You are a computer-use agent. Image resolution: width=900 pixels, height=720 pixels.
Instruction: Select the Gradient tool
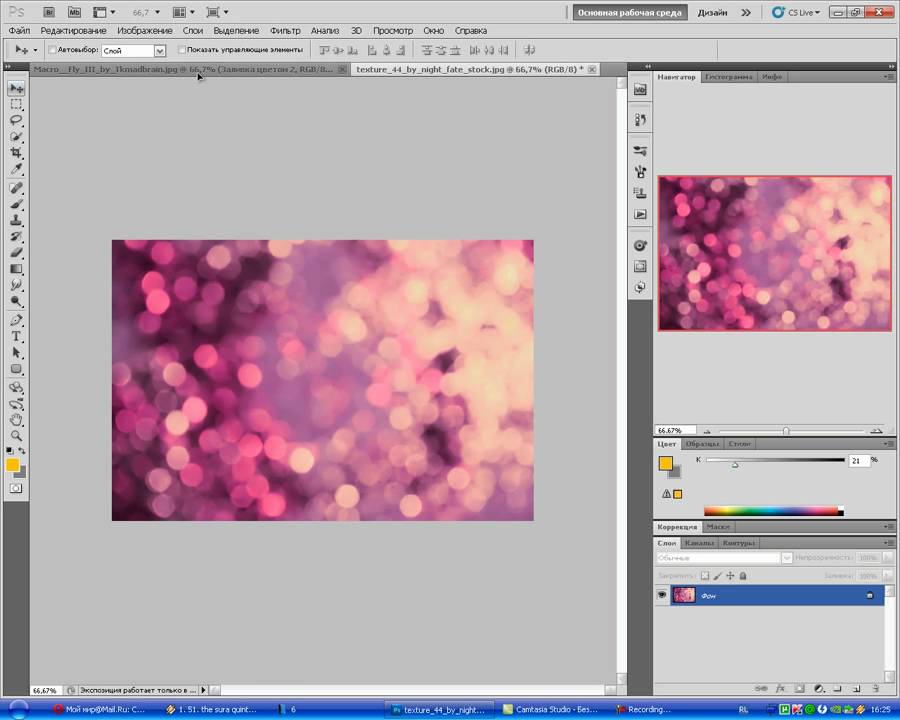(16, 269)
